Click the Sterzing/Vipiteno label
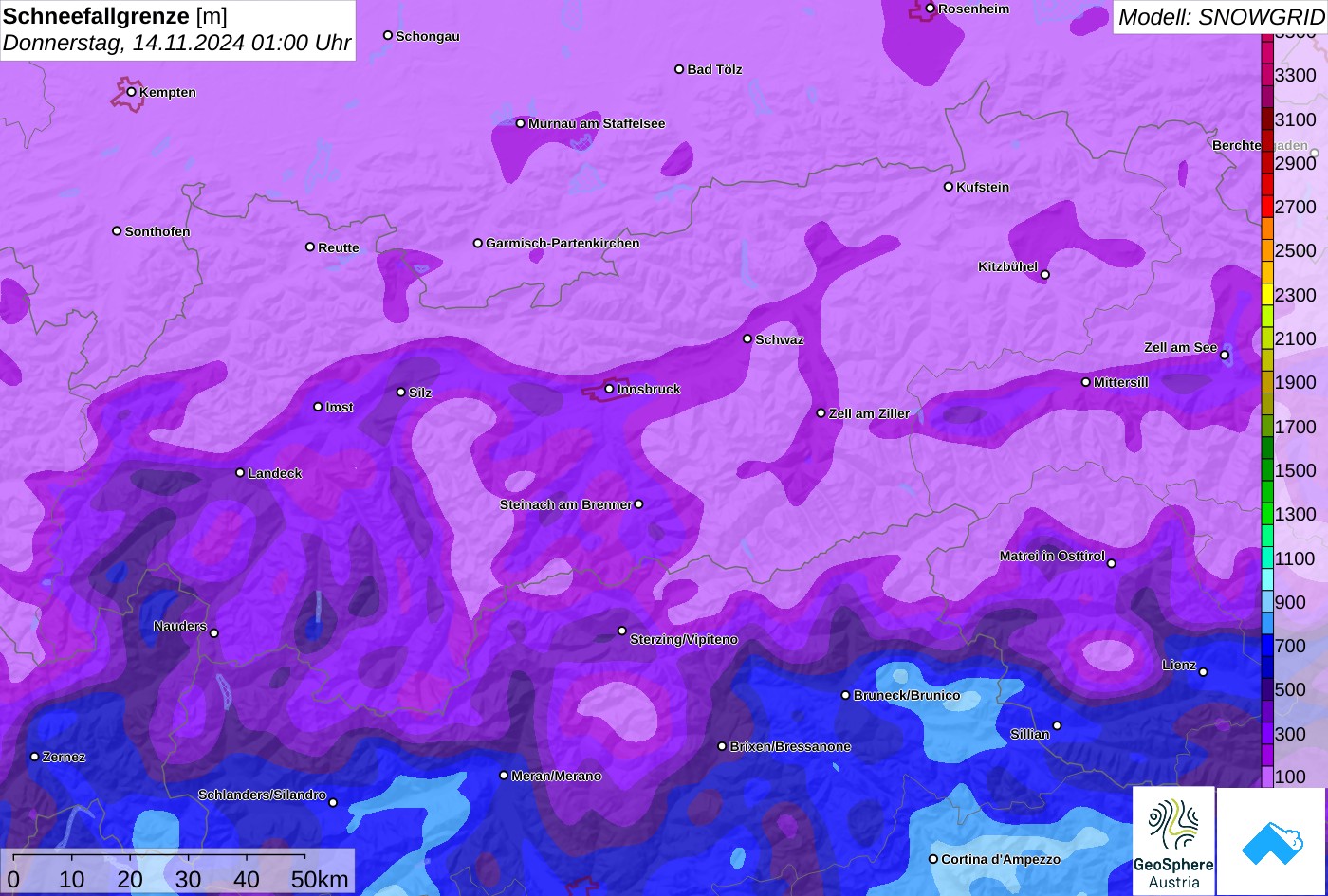The width and height of the screenshot is (1328, 896). (x=684, y=640)
